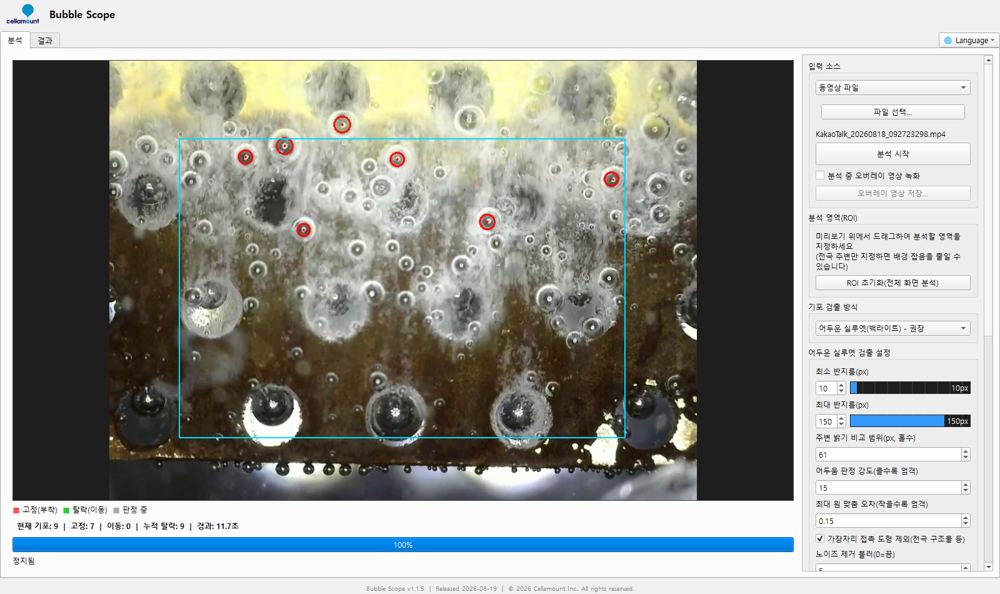Increase the minimum radius spinner value
Screen dimensions: 1000x594
[841, 385]
